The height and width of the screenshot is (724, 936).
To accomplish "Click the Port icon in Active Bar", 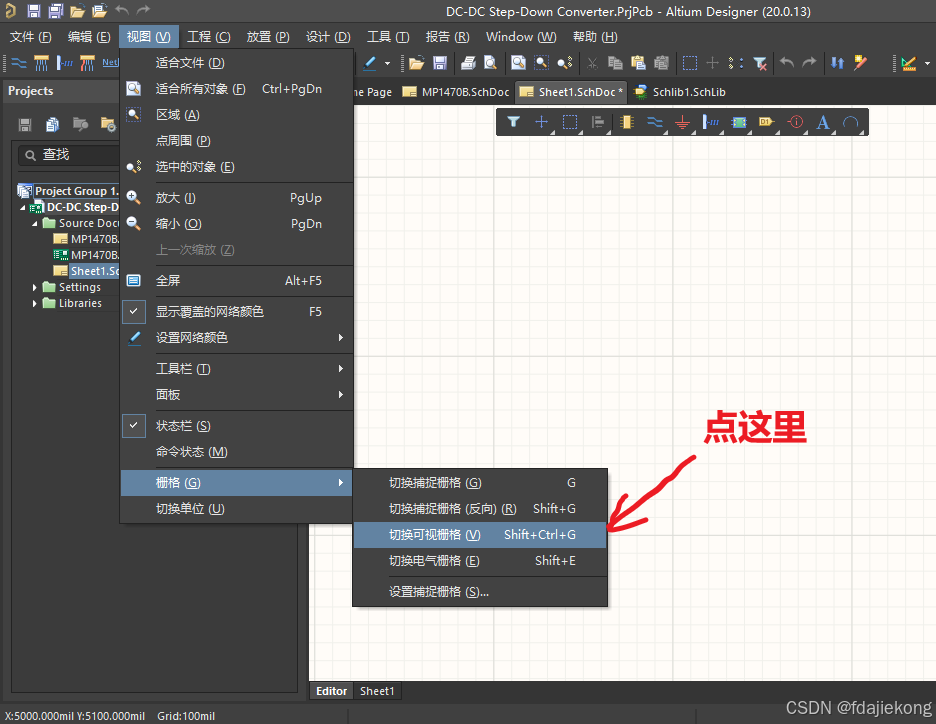I will coord(767,122).
